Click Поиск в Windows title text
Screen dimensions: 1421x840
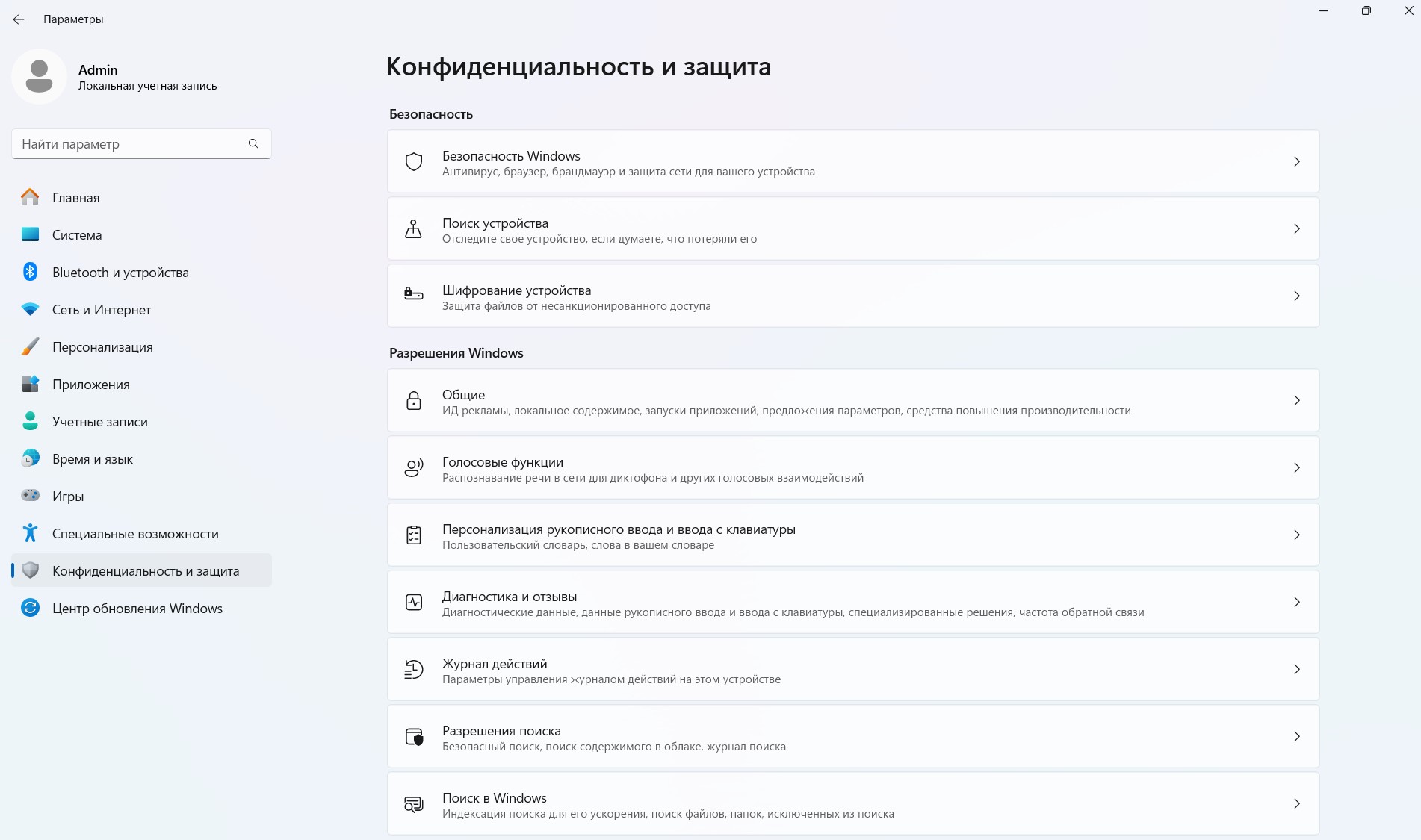coord(495,798)
